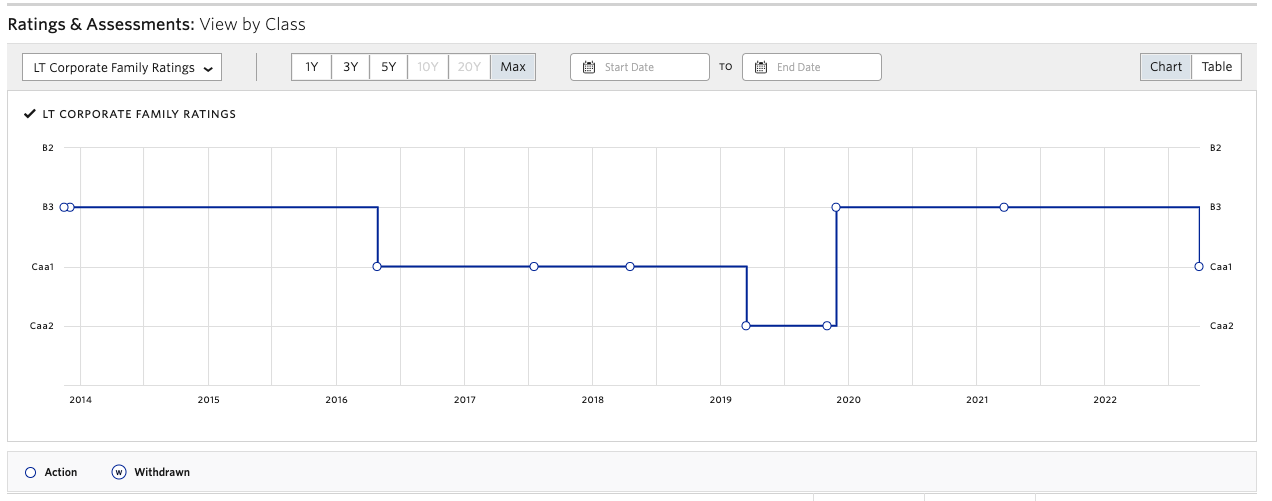Select the Max time range
1272x501 pixels.
(513, 67)
